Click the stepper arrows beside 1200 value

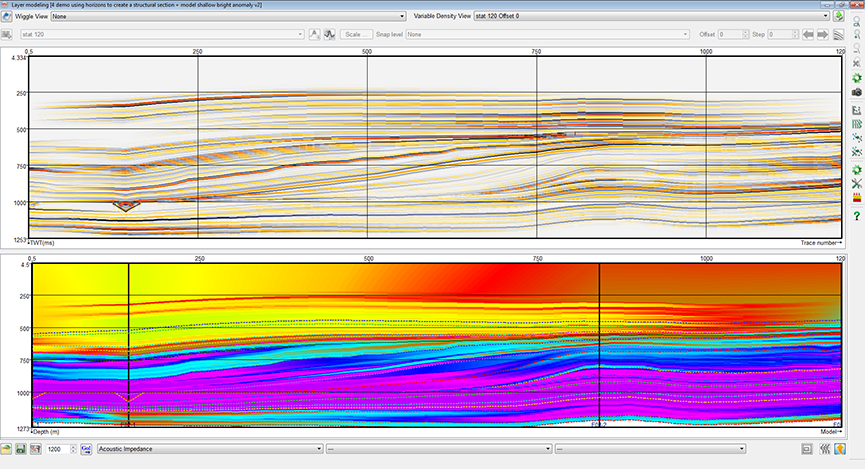click(x=73, y=449)
